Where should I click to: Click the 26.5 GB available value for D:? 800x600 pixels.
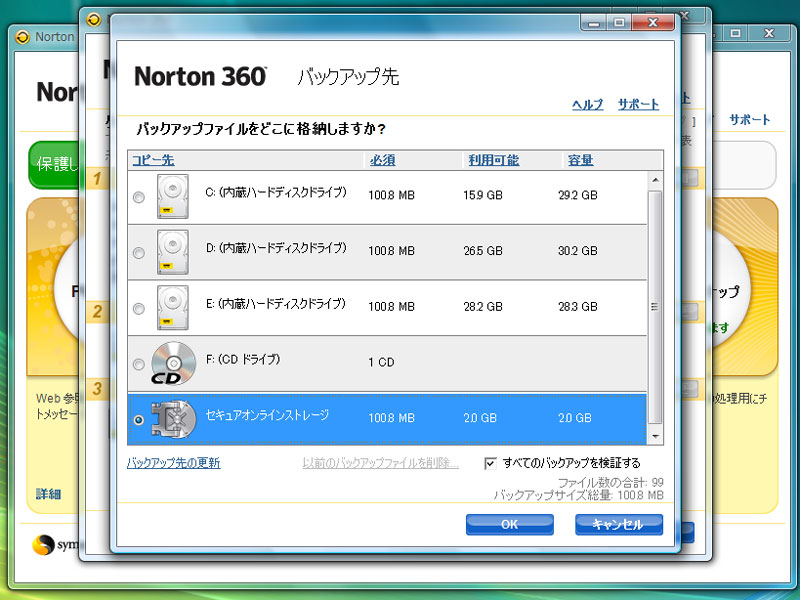(x=483, y=251)
